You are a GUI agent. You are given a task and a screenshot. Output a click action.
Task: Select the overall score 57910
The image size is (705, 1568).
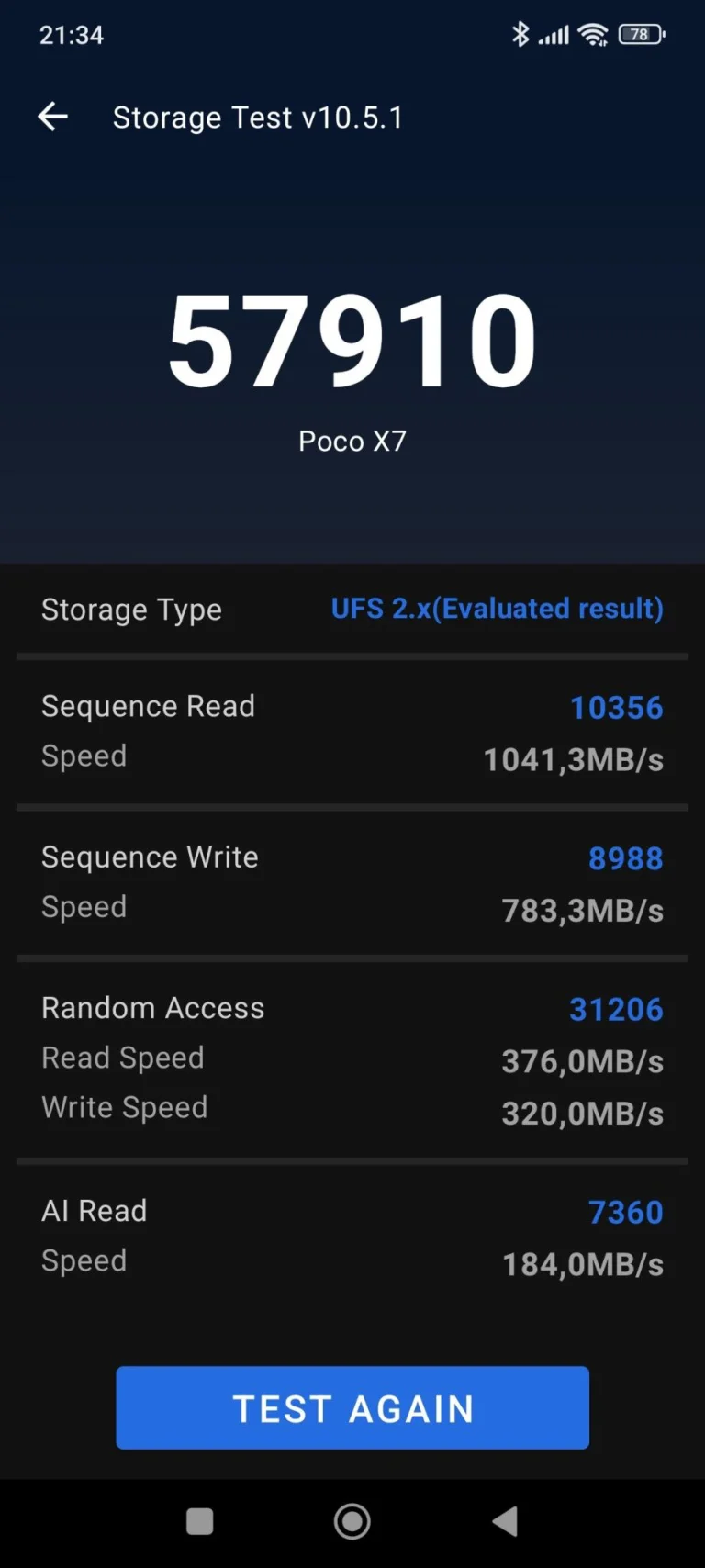click(352, 340)
